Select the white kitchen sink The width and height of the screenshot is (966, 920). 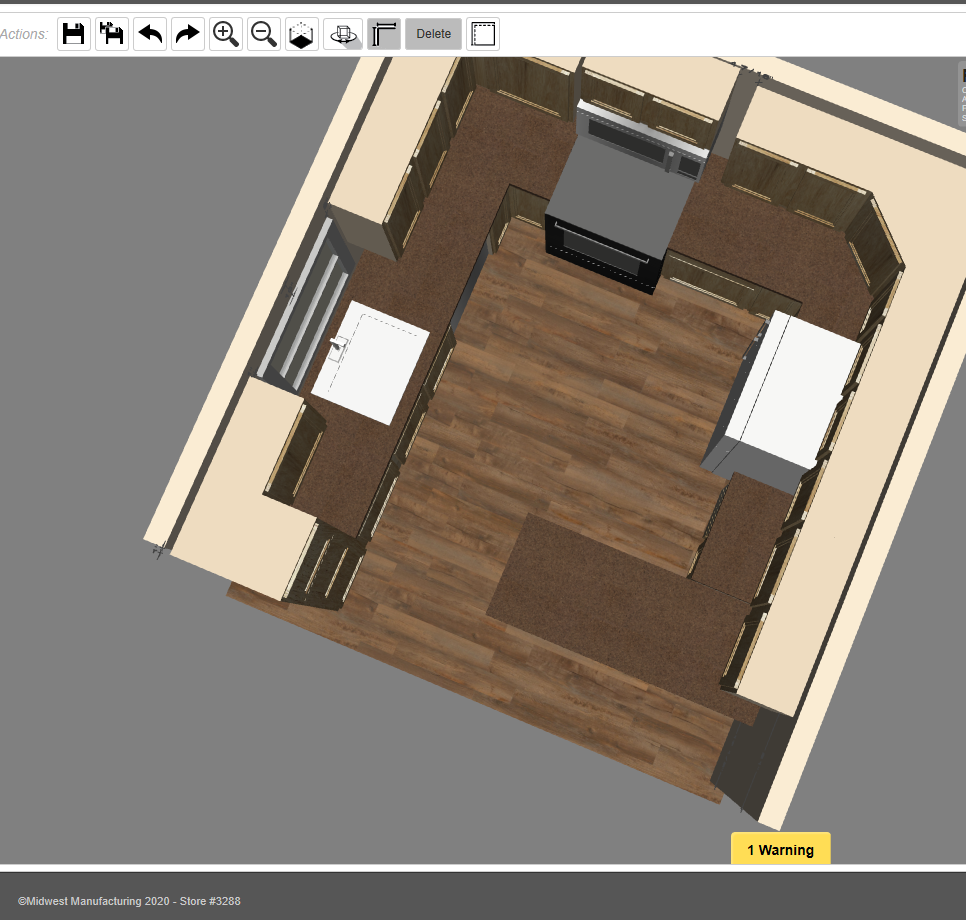[370, 363]
